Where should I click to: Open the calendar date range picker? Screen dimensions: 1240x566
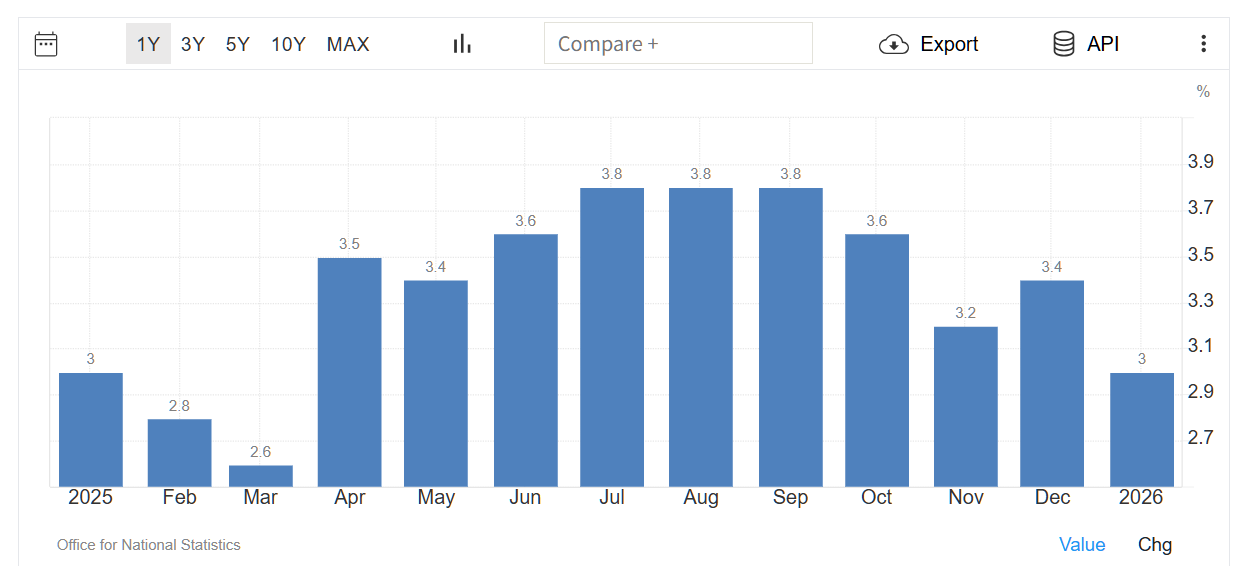tap(46, 44)
